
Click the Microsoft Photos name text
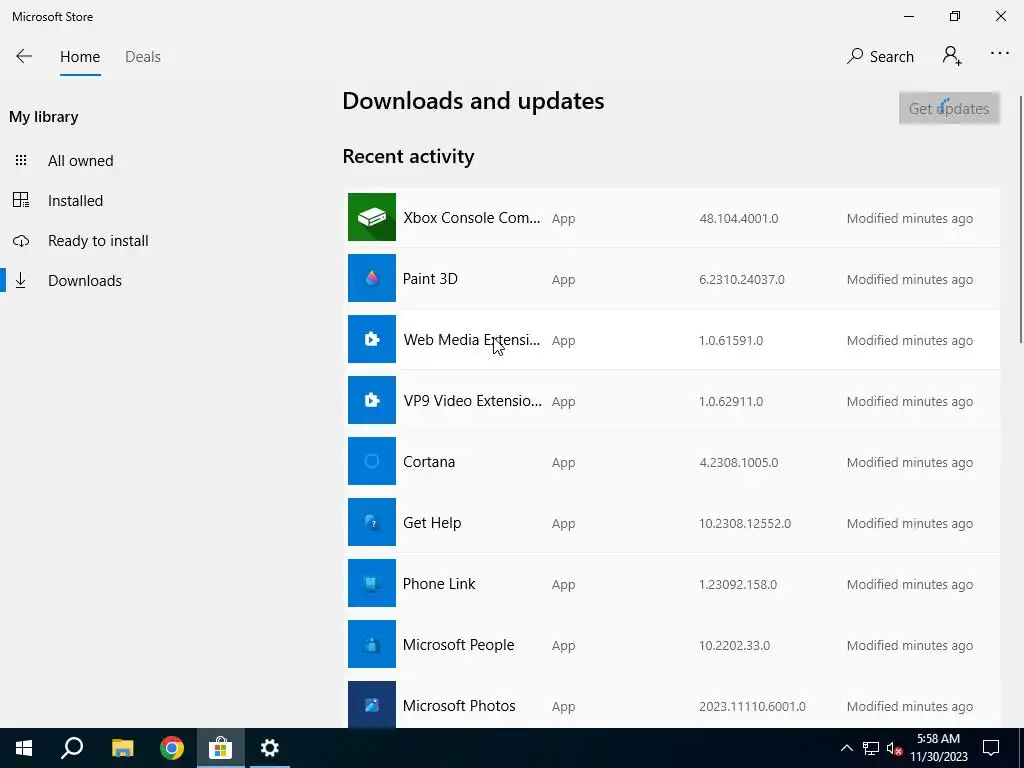(459, 706)
